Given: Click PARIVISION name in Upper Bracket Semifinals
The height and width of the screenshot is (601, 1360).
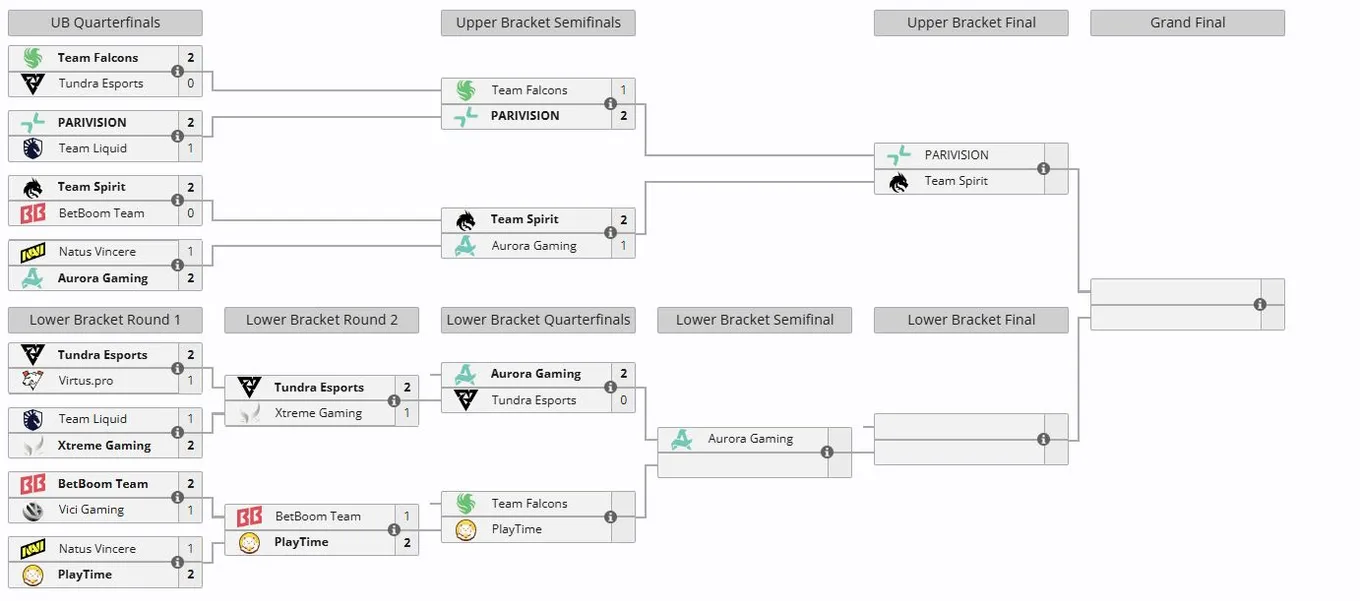Looking at the screenshot, I should click(x=525, y=116).
